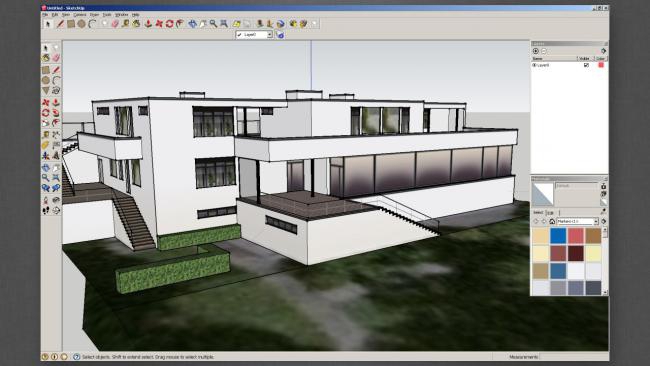Open the materials library dropdown
The width and height of the screenshot is (650, 366).
(596, 221)
